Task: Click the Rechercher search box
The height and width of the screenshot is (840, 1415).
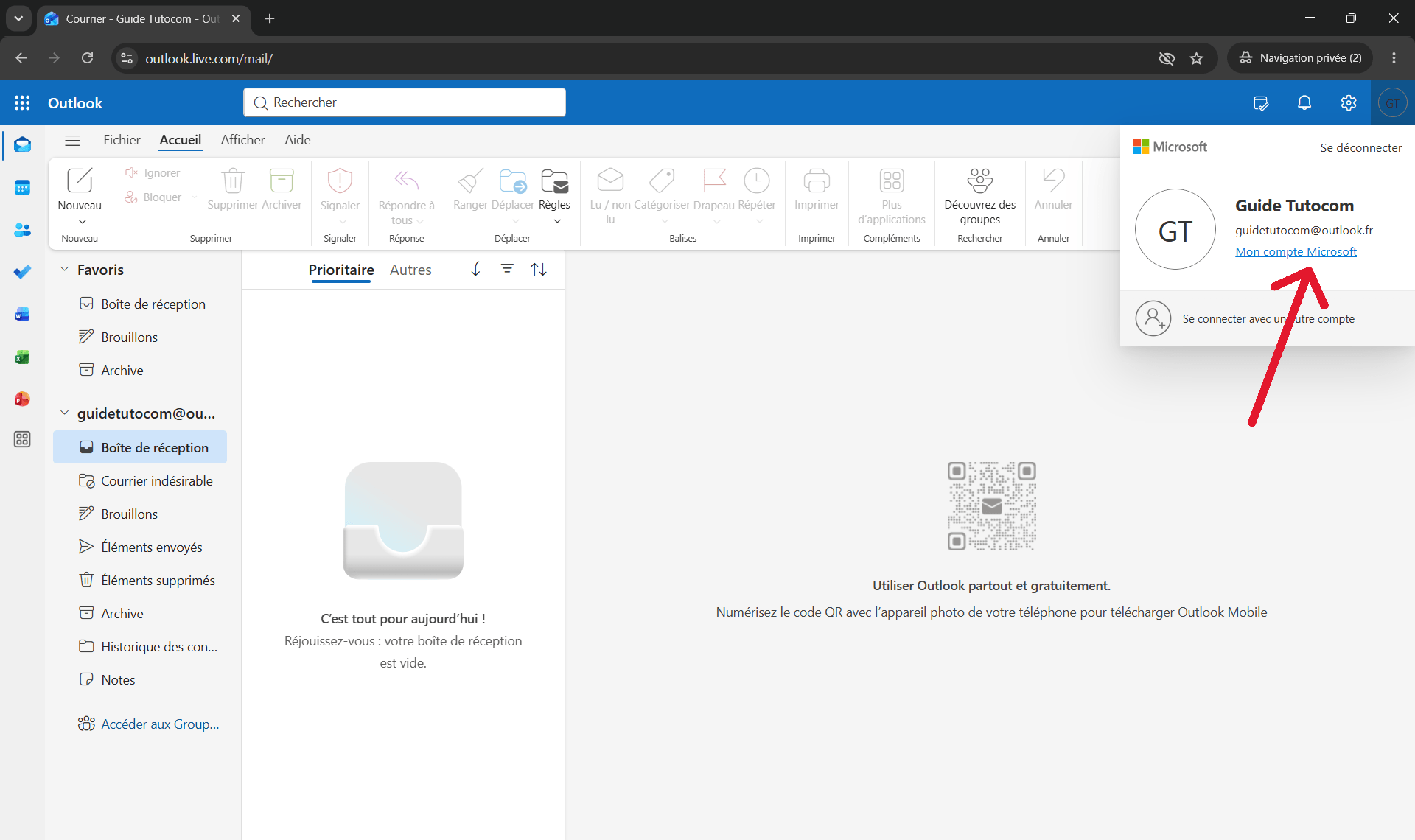Action: (x=405, y=102)
